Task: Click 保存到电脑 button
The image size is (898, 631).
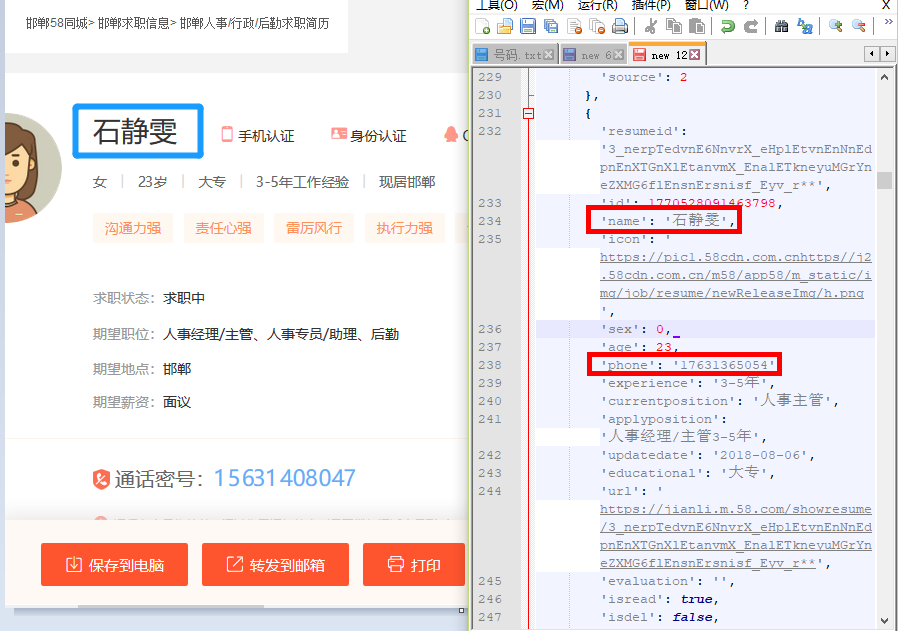Action: pos(115,565)
